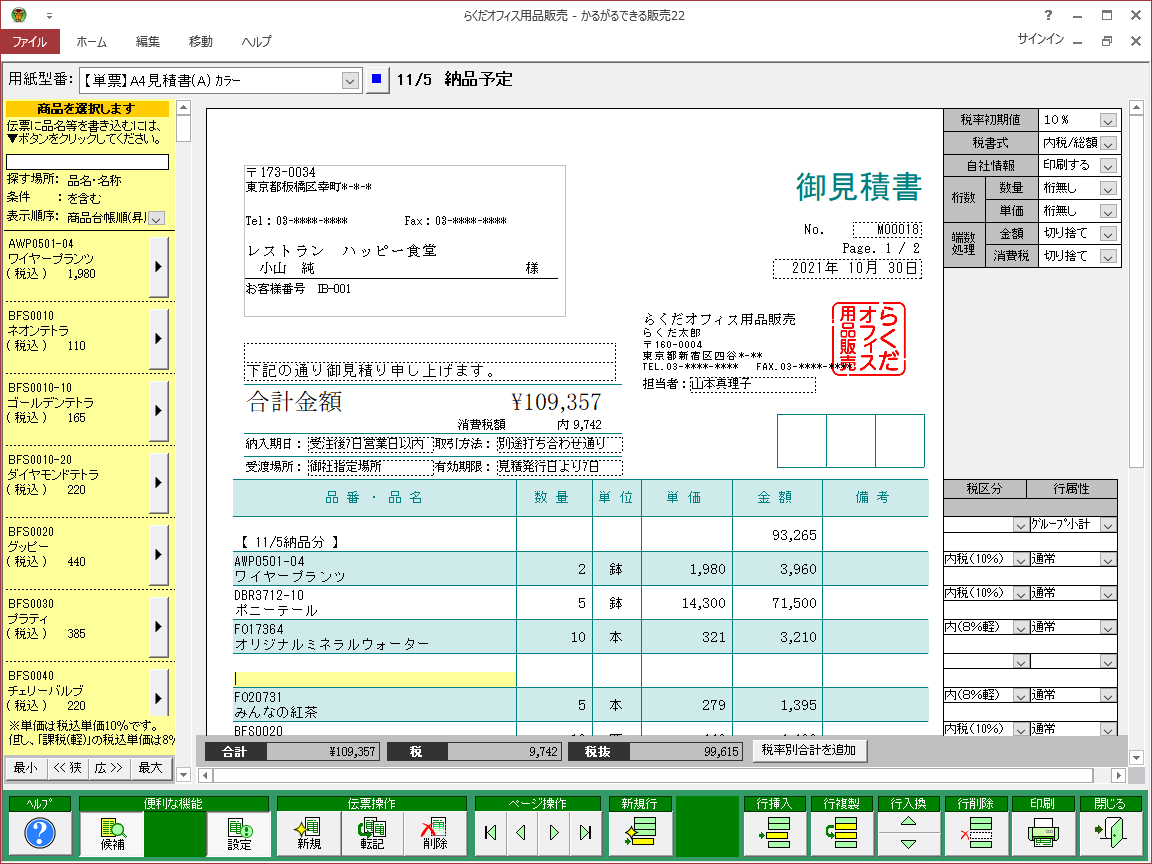
Task: Open the 設定 settings tool
Action: coord(239,833)
